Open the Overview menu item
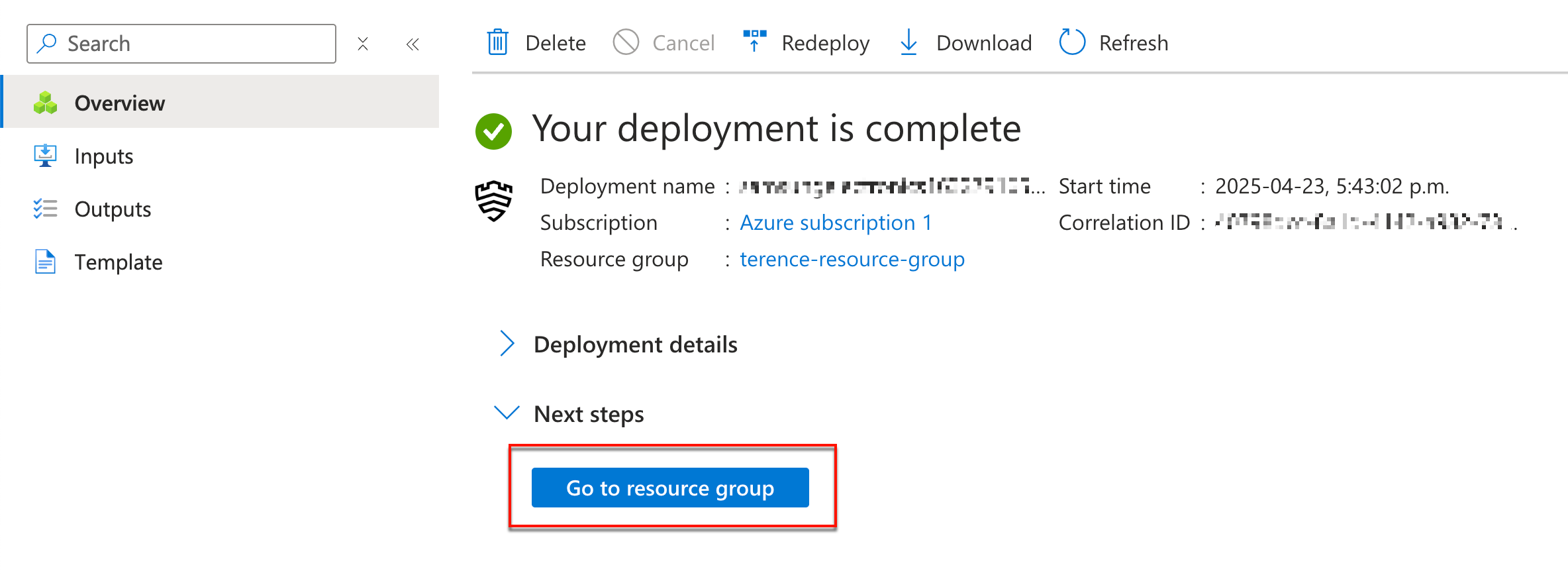 tap(119, 103)
